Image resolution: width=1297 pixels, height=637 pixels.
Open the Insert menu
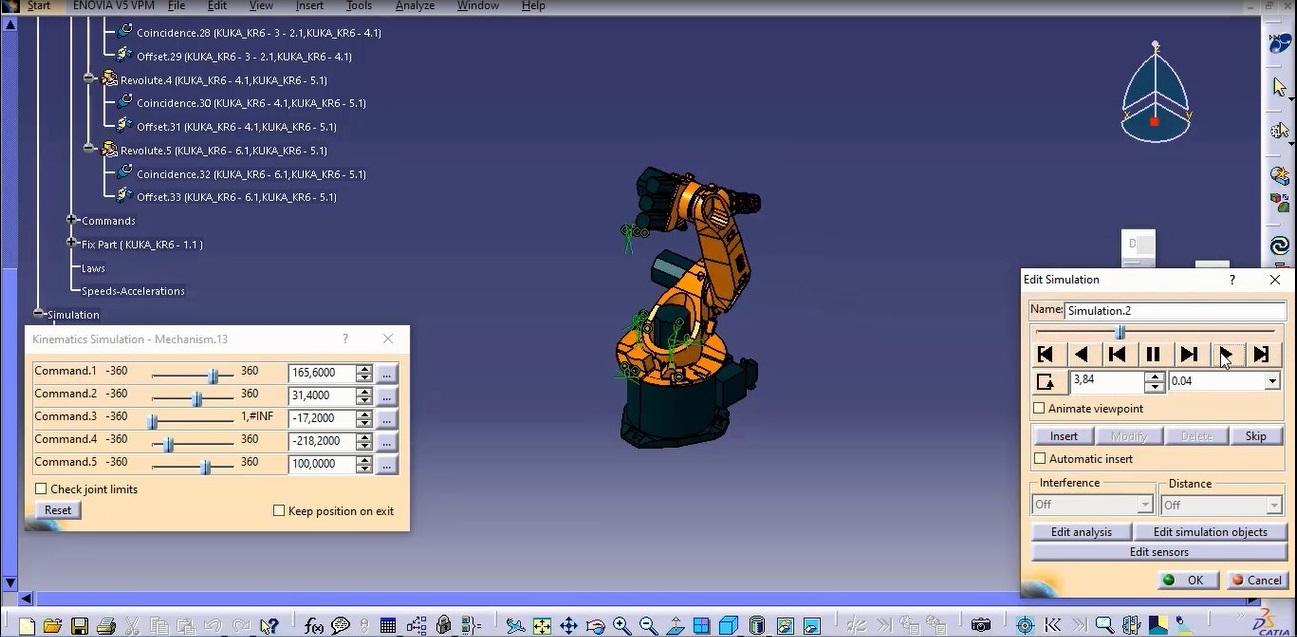coord(309,6)
